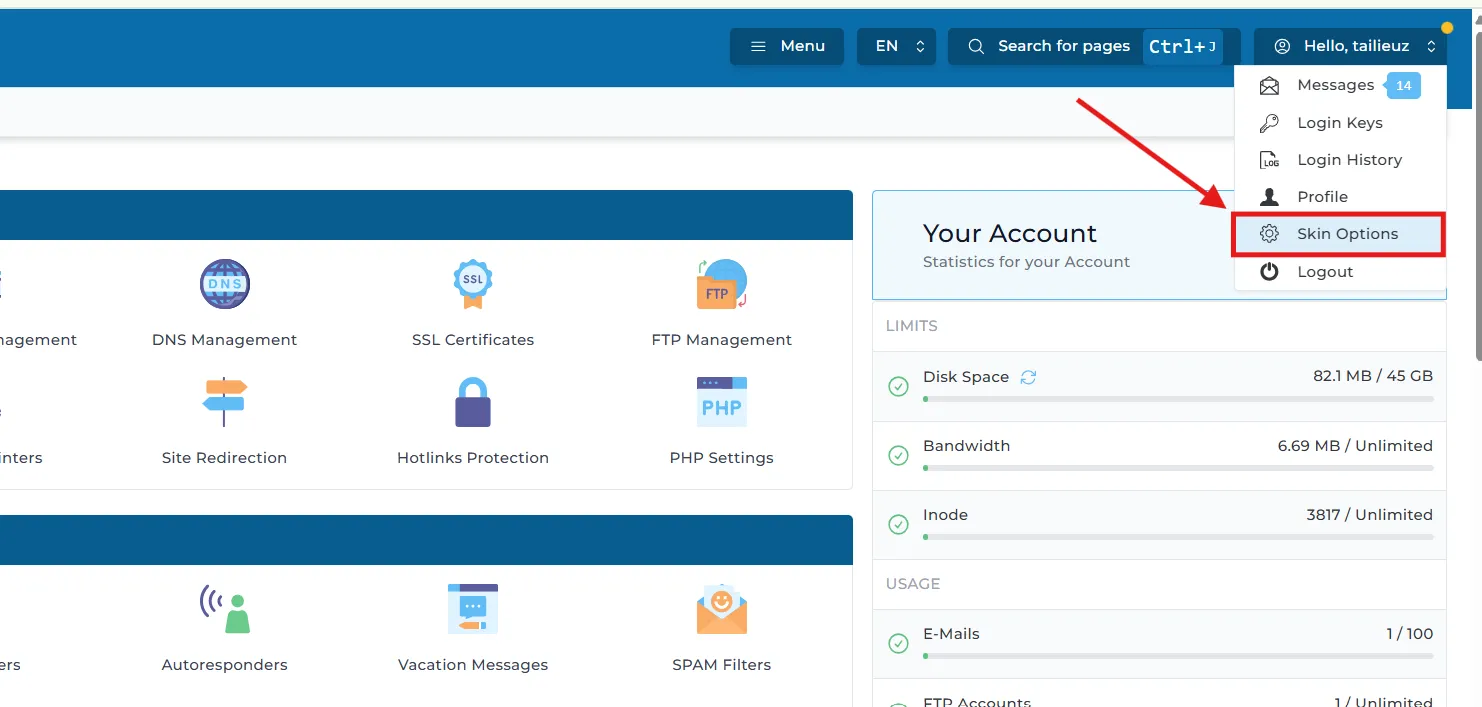
Task: Expand the EN language dropdown
Action: point(896,46)
